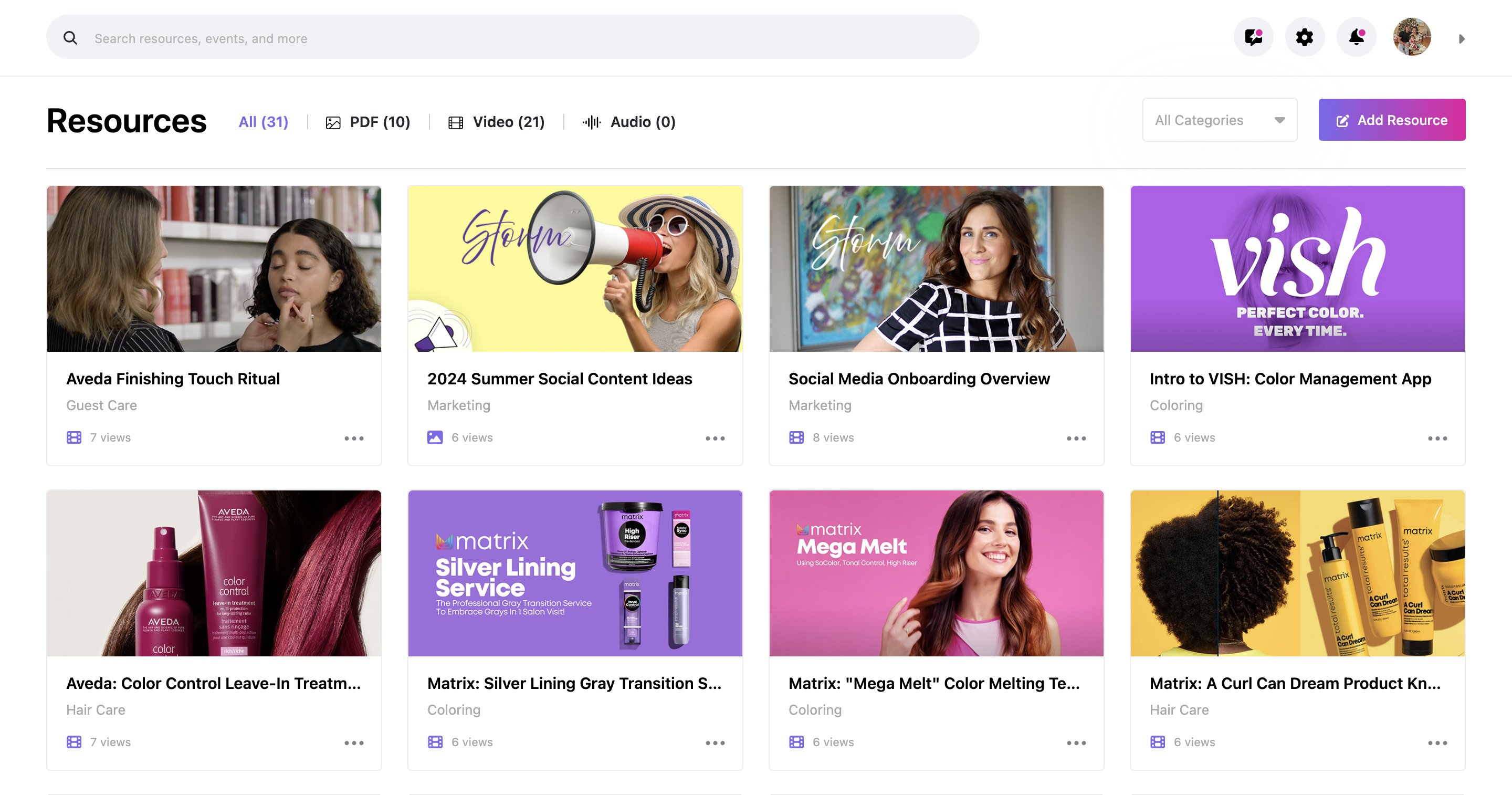Open more options for Matrix Mega Melt

point(1076,744)
